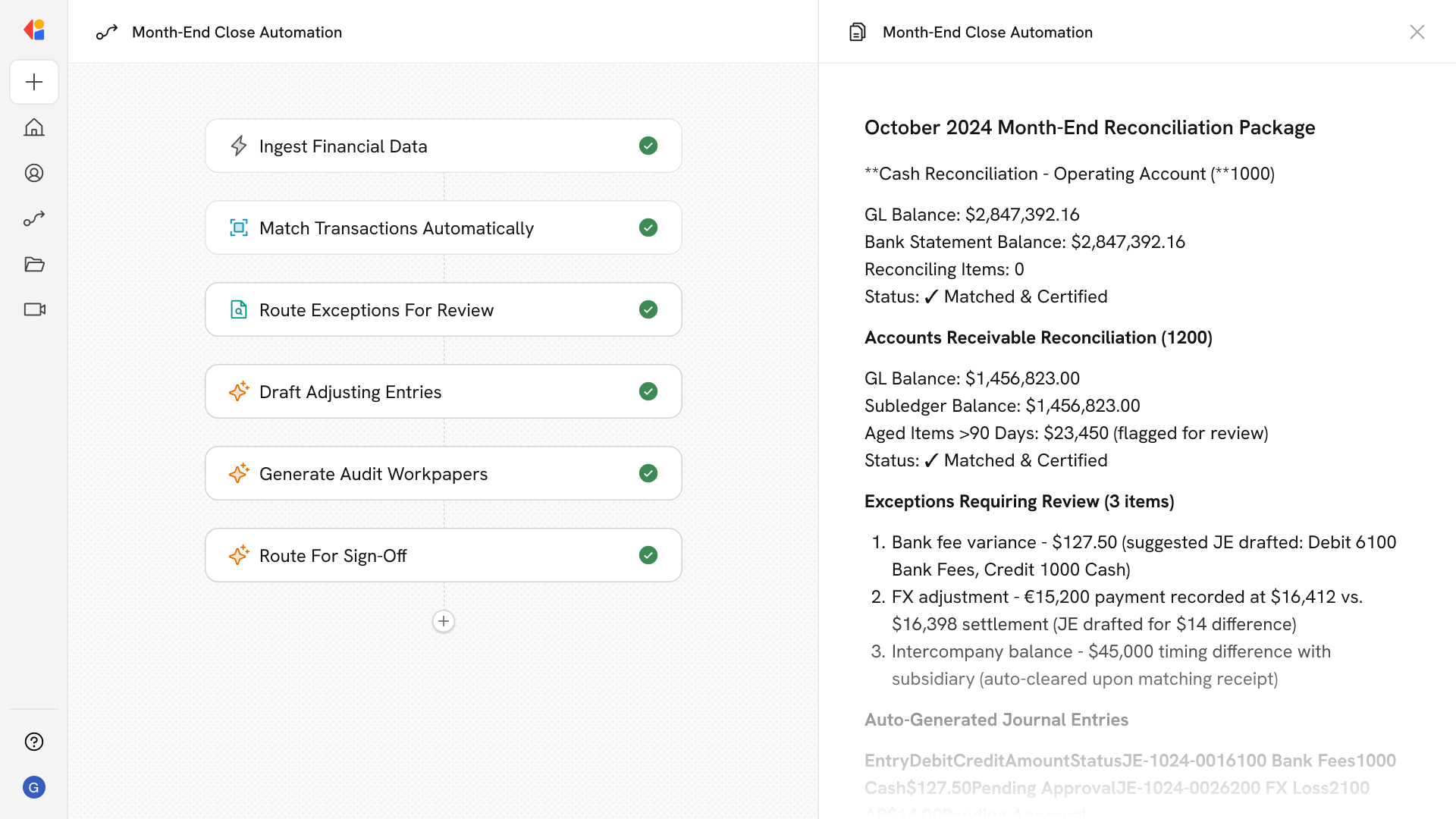This screenshot has height=819, width=1456.
Task: Click the plus button in the sidebar
Action: [x=34, y=82]
